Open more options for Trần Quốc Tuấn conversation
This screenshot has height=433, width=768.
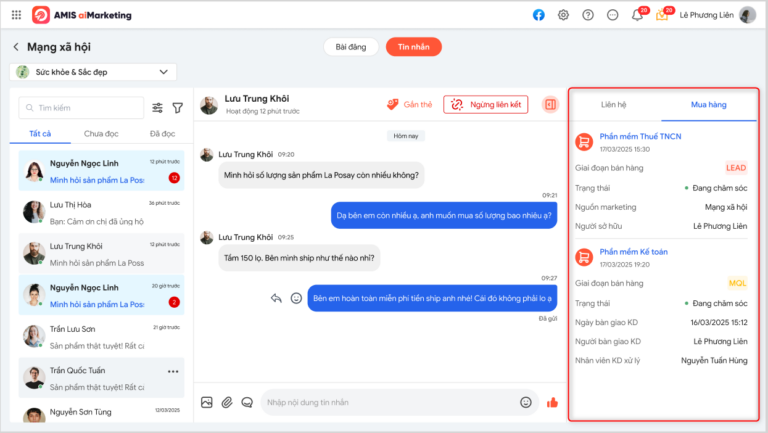click(x=173, y=372)
